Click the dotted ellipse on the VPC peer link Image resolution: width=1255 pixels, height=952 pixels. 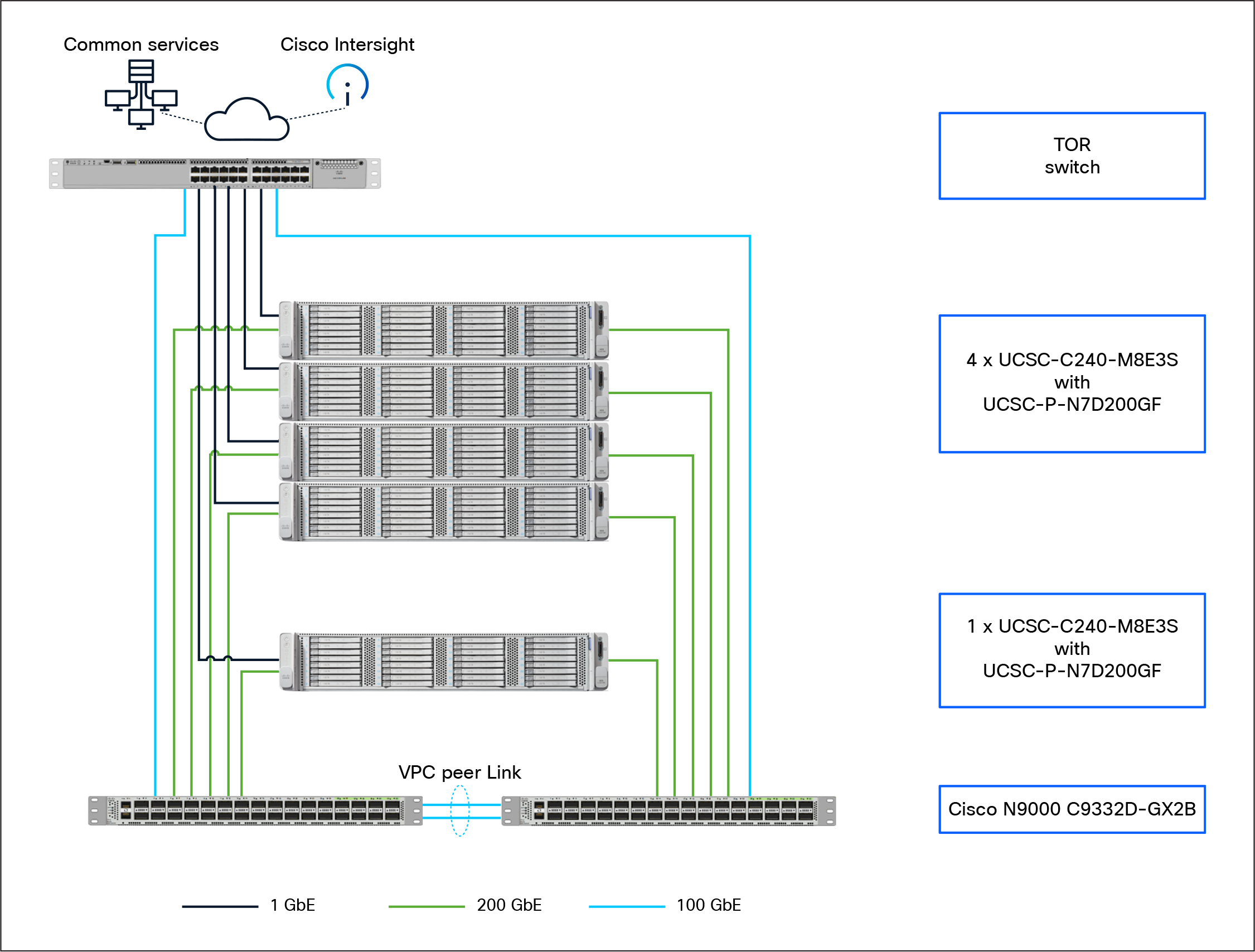[x=460, y=812]
